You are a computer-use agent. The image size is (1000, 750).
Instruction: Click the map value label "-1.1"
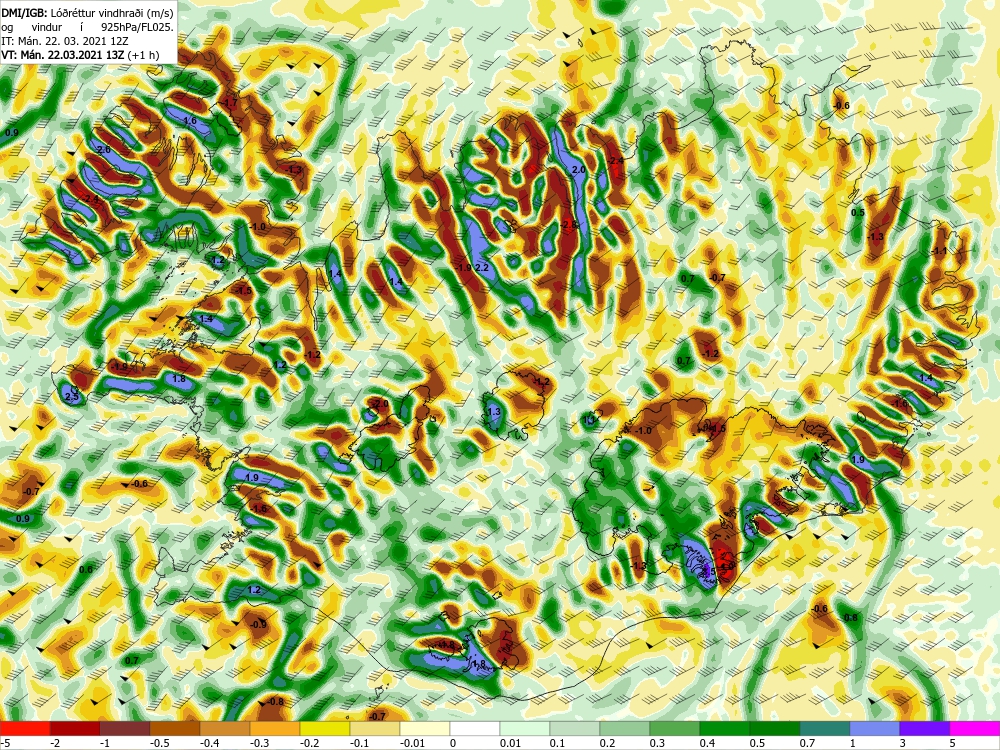[x=939, y=251]
